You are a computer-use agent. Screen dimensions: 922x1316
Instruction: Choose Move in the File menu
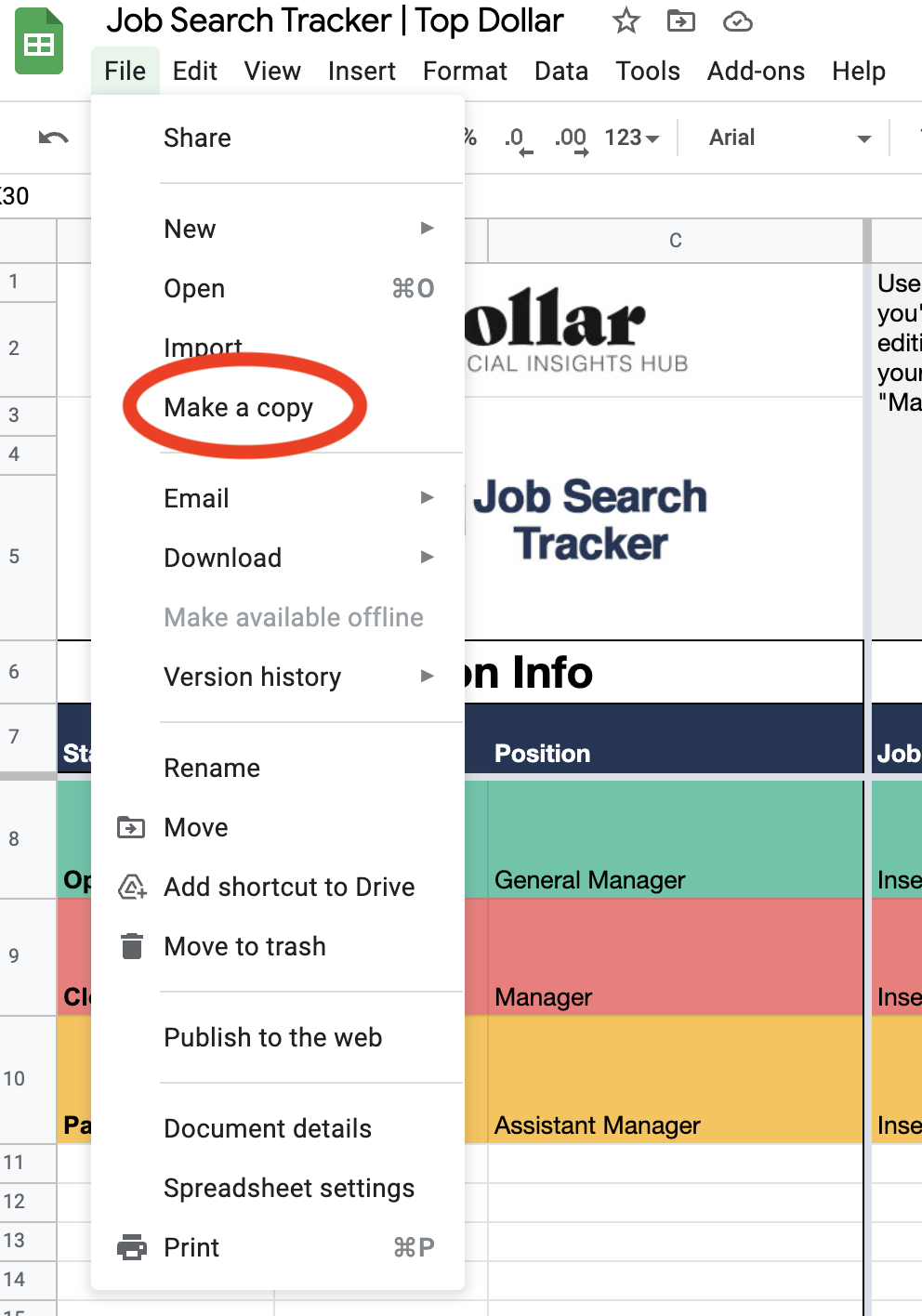[278, 827]
